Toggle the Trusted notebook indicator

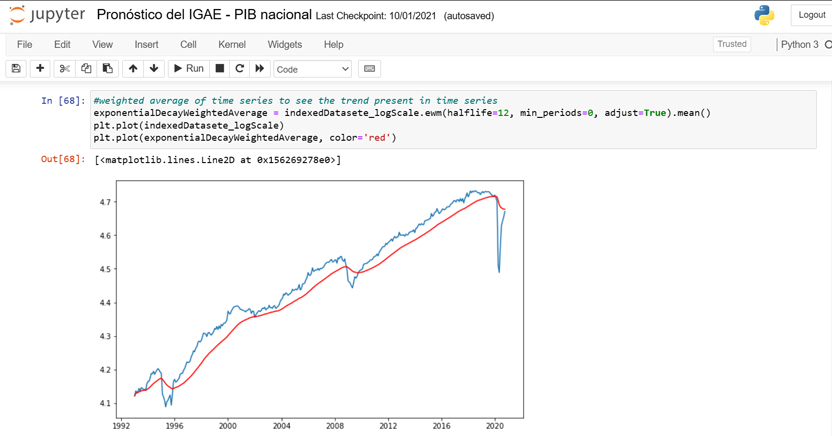[731, 44]
